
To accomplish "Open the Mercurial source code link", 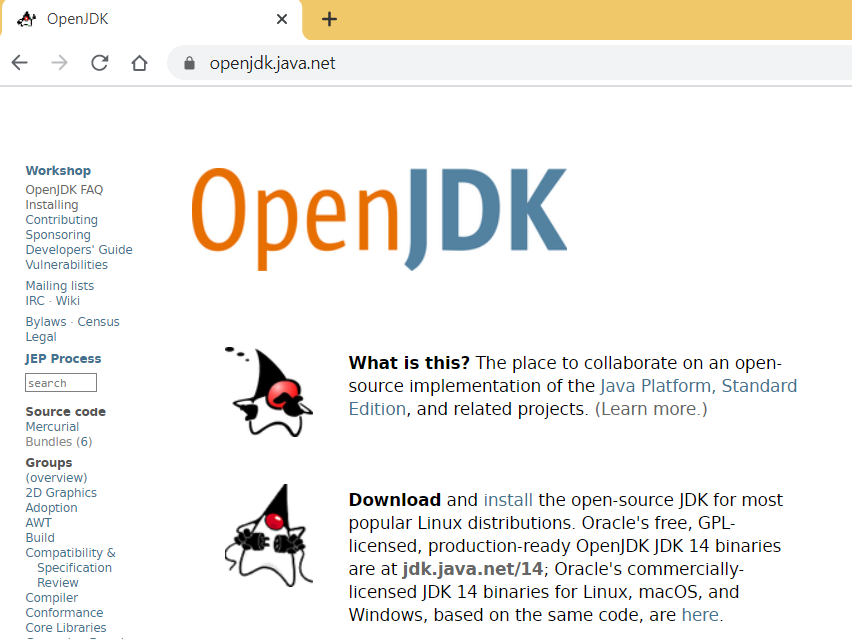I will (52, 427).
